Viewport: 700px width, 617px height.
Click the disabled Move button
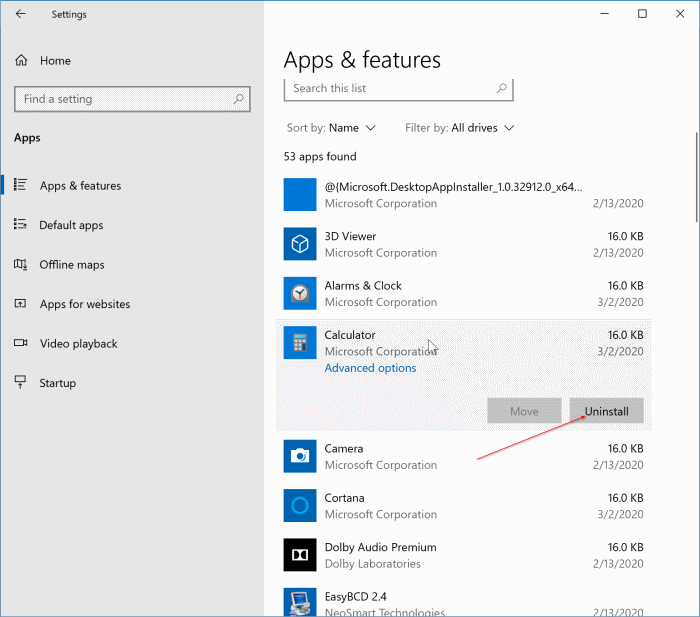(x=524, y=411)
